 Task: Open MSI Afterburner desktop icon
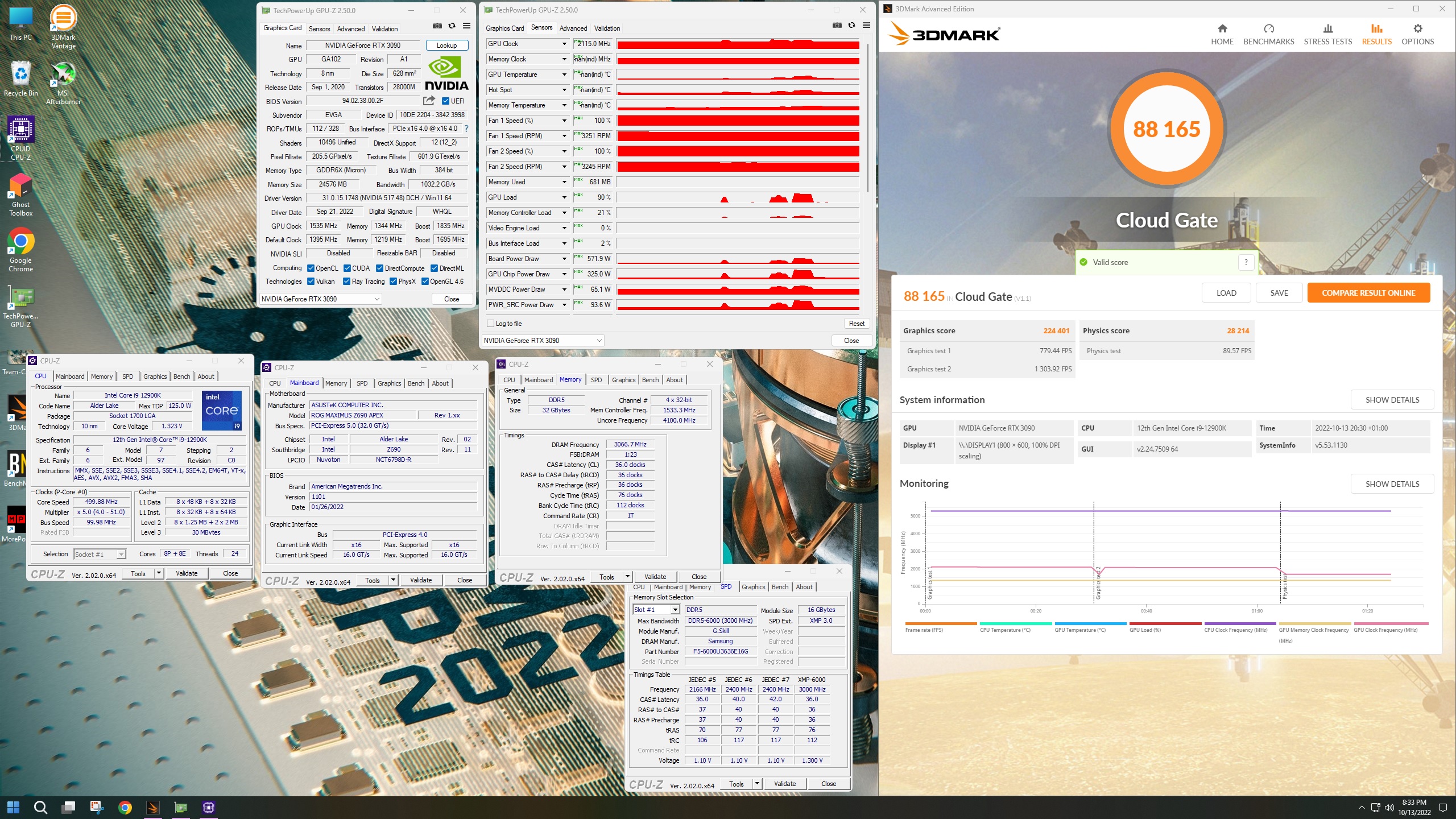(63, 83)
